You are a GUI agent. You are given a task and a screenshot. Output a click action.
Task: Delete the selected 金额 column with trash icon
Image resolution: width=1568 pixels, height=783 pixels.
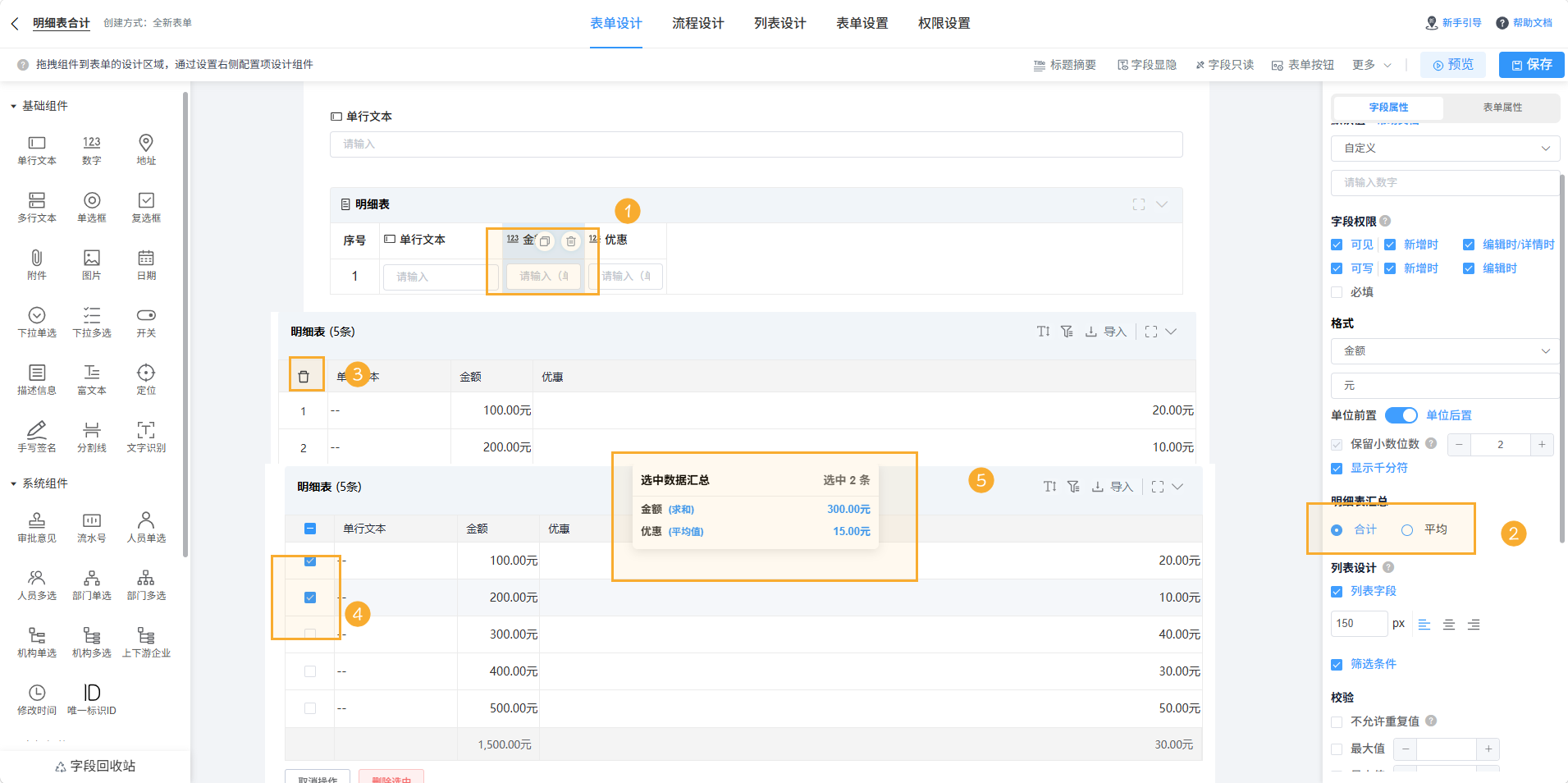pos(571,241)
